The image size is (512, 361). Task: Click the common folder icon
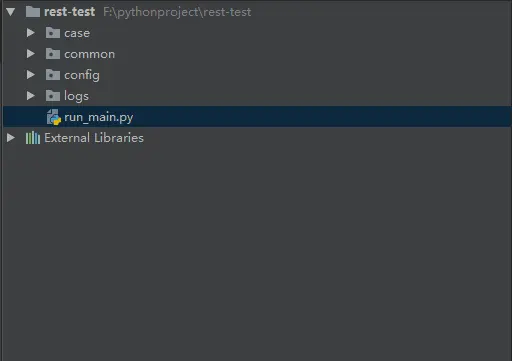point(53,54)
